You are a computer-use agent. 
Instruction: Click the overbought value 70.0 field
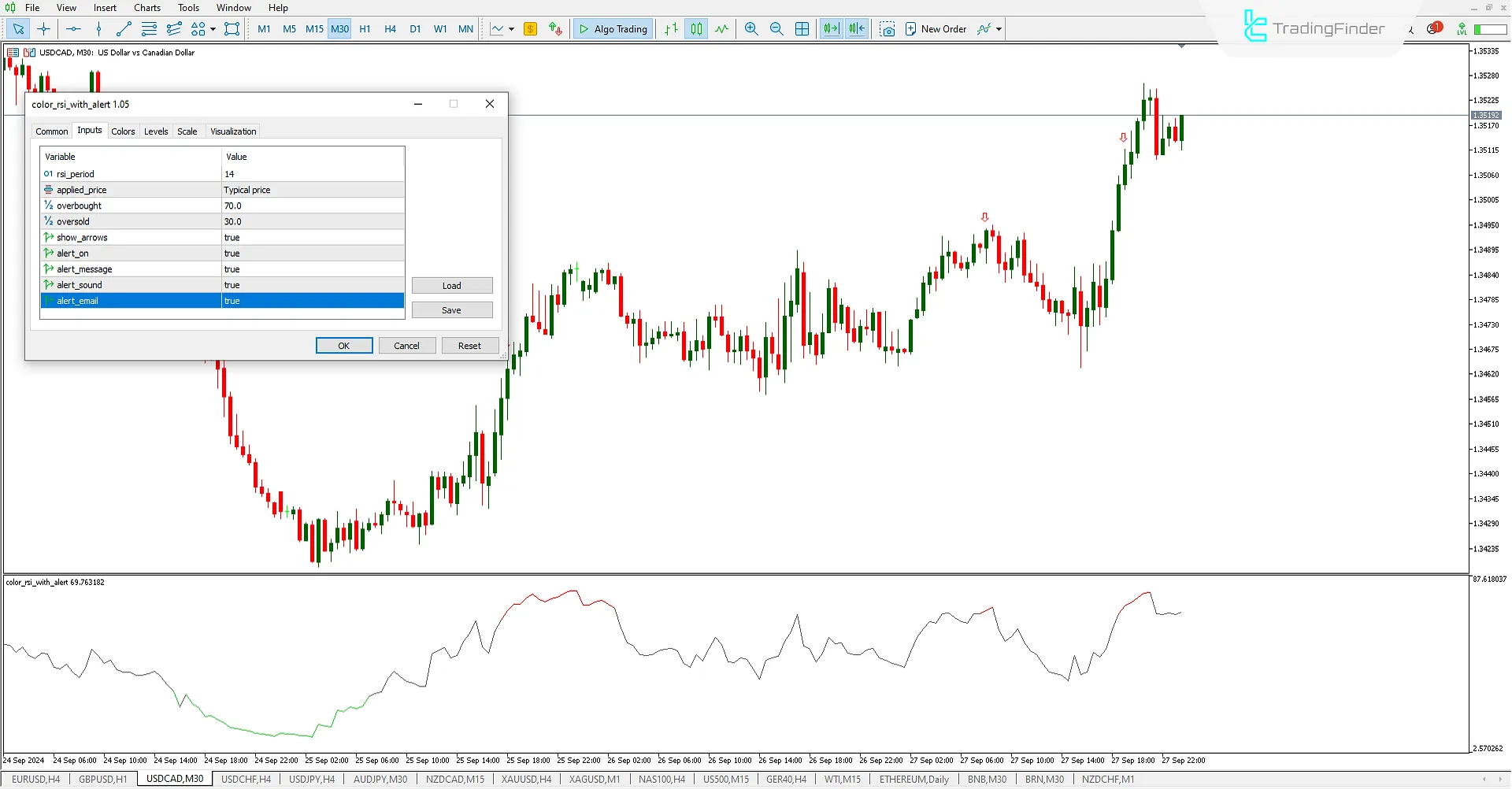[313, 205]
